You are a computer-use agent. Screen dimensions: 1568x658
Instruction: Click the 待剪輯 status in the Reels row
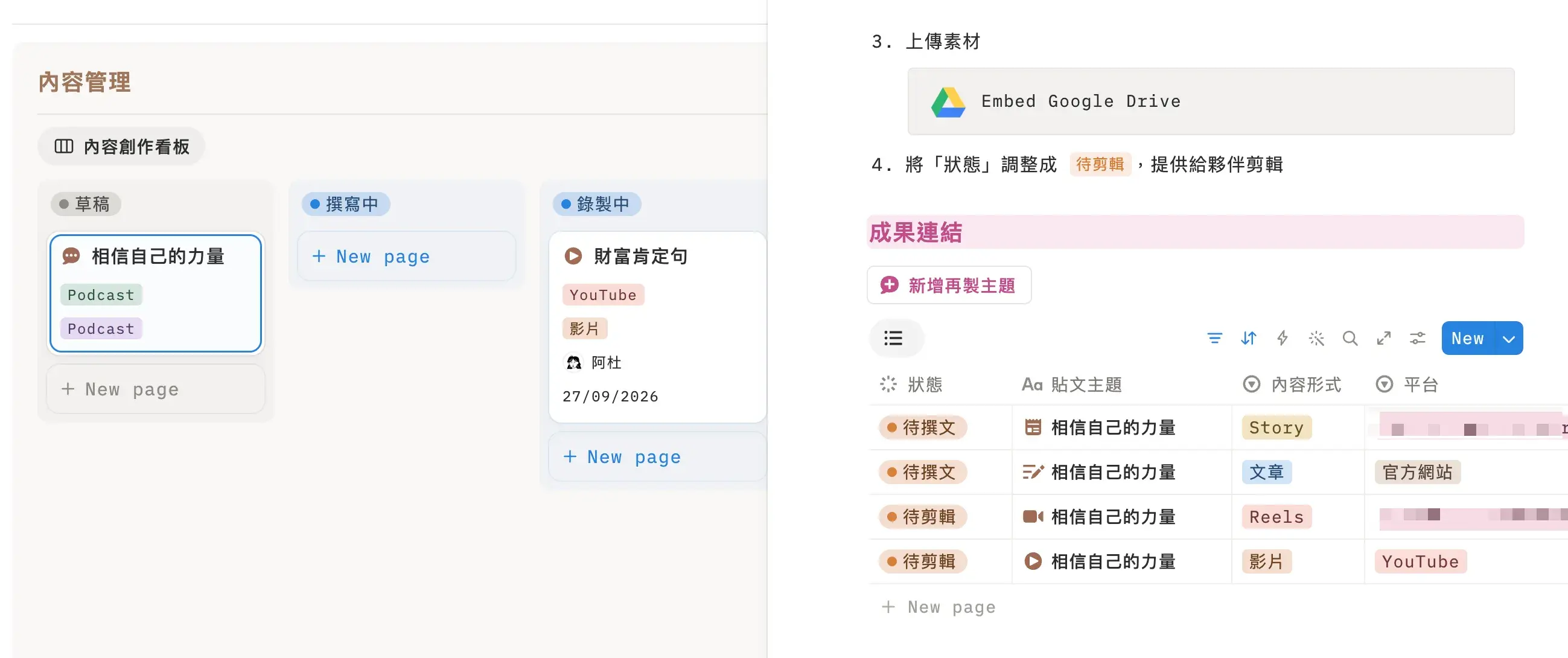coord(923,517)
